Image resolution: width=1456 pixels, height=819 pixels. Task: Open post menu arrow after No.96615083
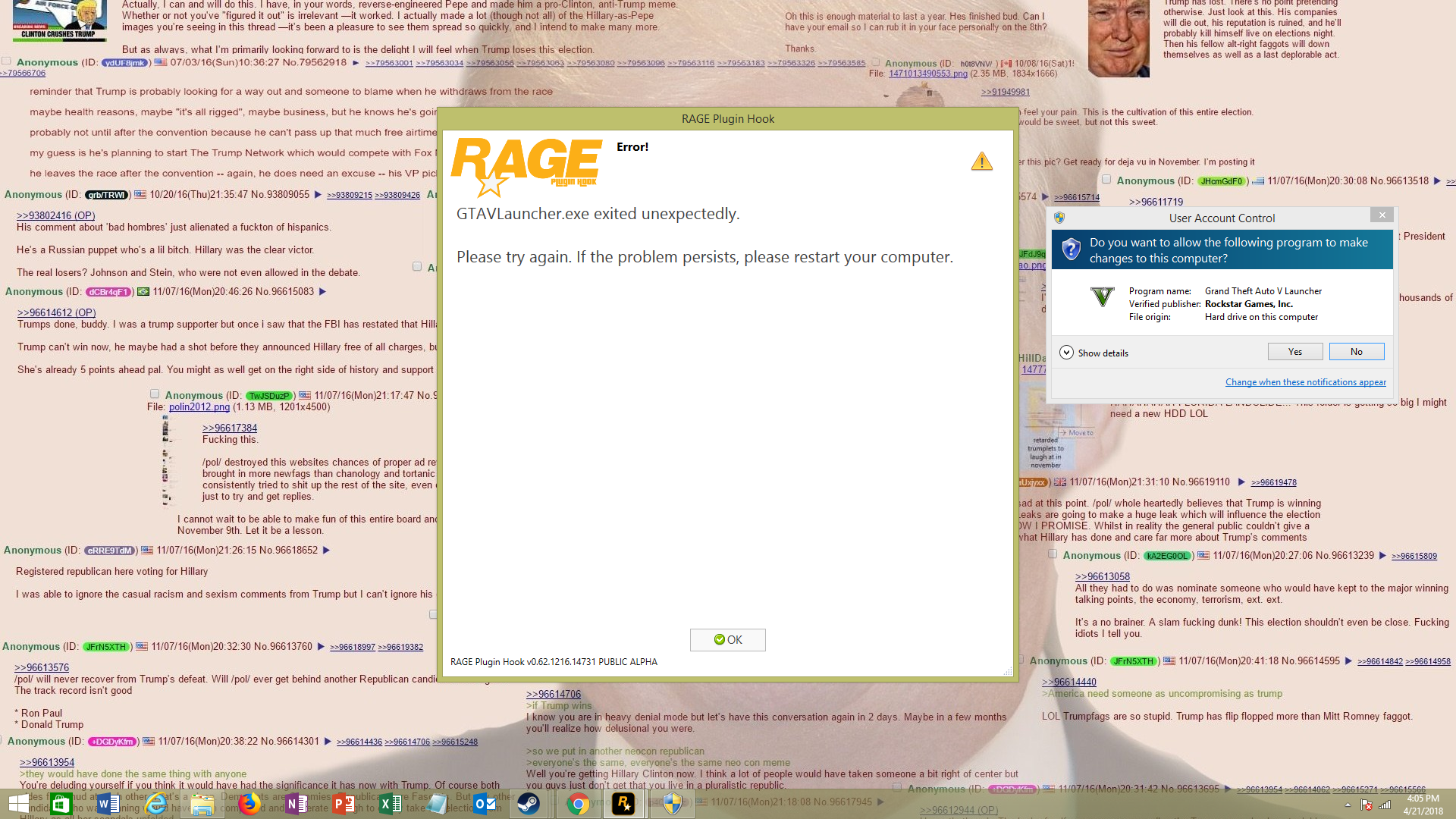tap(322, 292)
